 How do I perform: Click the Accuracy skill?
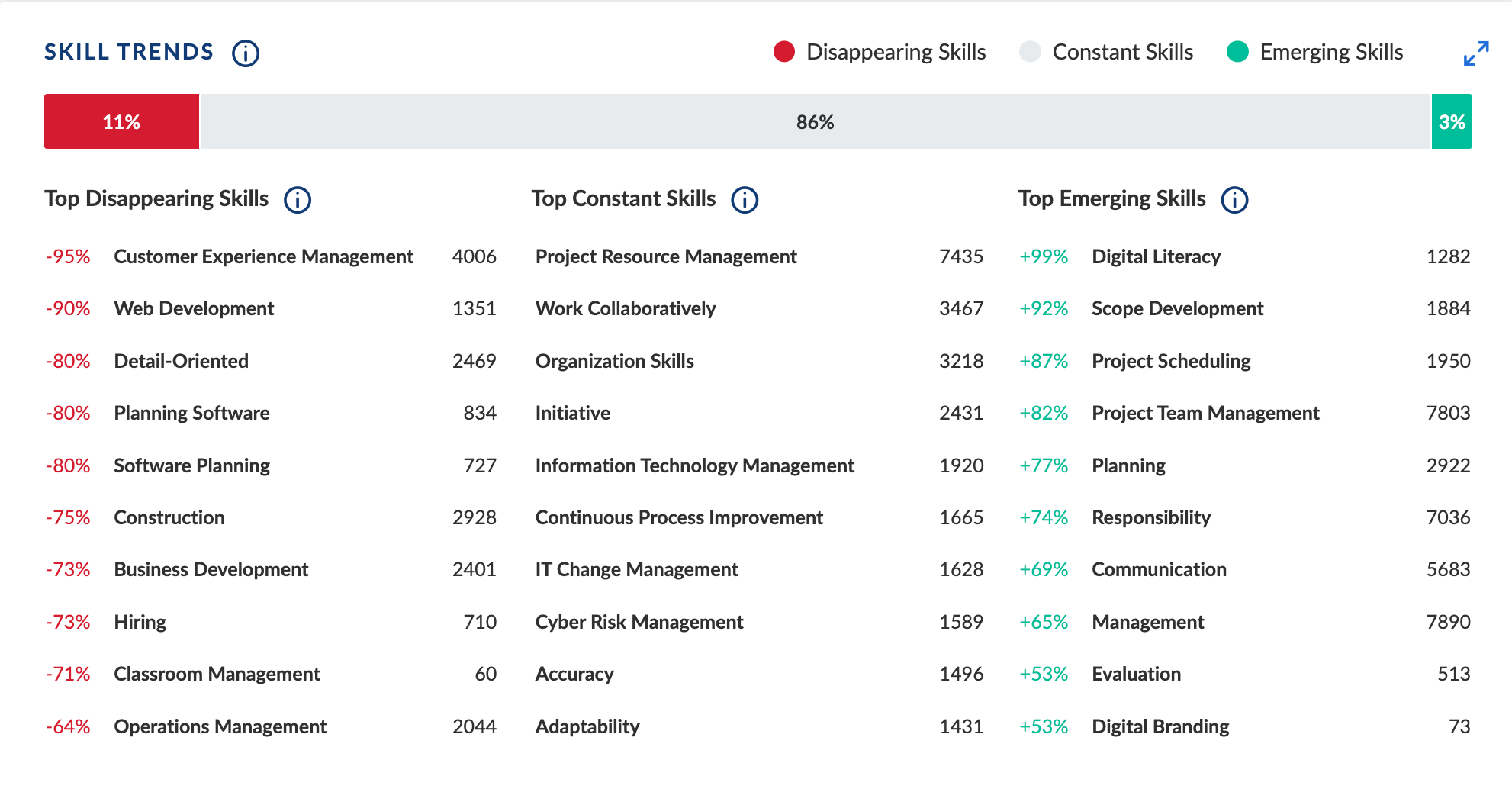point(574,674)
